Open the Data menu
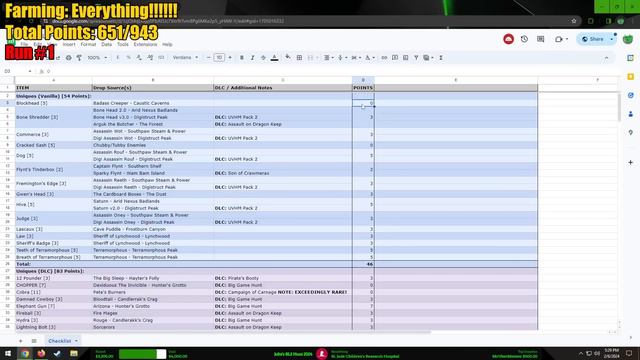 point(107,44)
